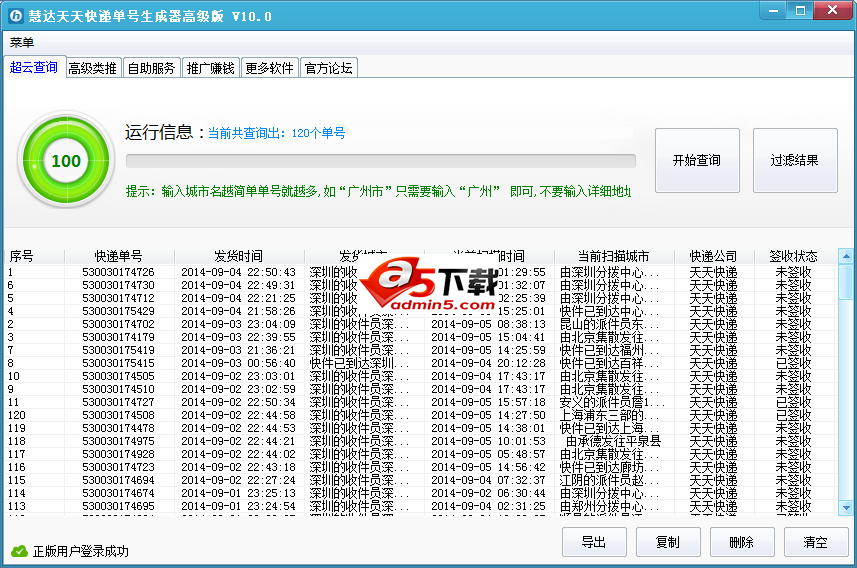This screenshot has width=857, height=568.
Task: Switch to the 高级类推 tab
Action: pos(92,68)
